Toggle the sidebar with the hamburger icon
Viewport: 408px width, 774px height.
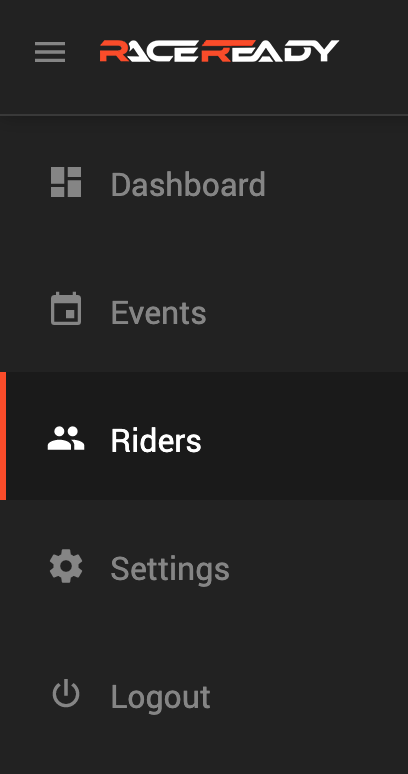[x=50, y=52]
